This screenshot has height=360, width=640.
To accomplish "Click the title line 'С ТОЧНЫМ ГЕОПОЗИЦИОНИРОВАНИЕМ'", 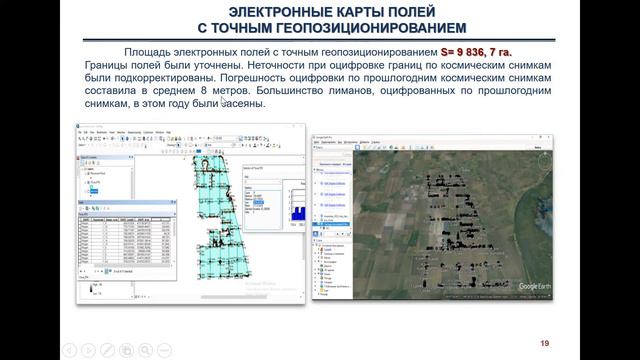I will coord(332,28).
